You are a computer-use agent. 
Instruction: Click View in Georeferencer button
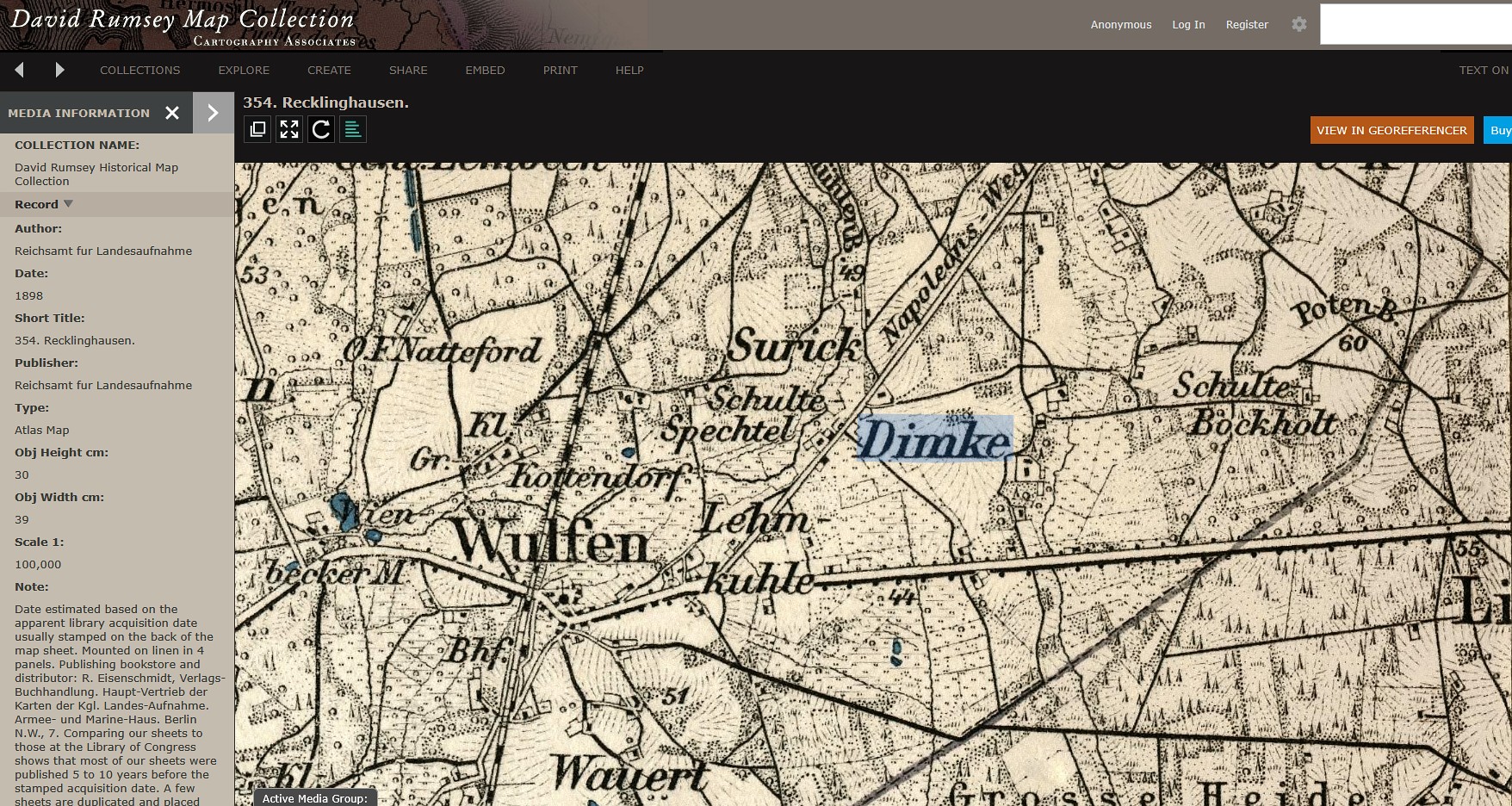[x=1391, y=130]
